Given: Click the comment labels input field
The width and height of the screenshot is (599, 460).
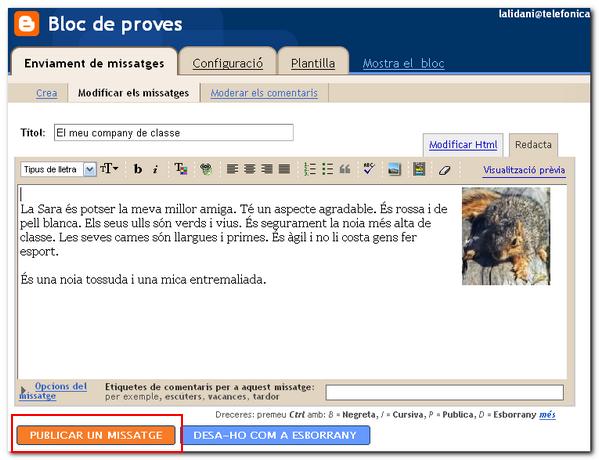Looking at the screenshot, I should (444, 392).
